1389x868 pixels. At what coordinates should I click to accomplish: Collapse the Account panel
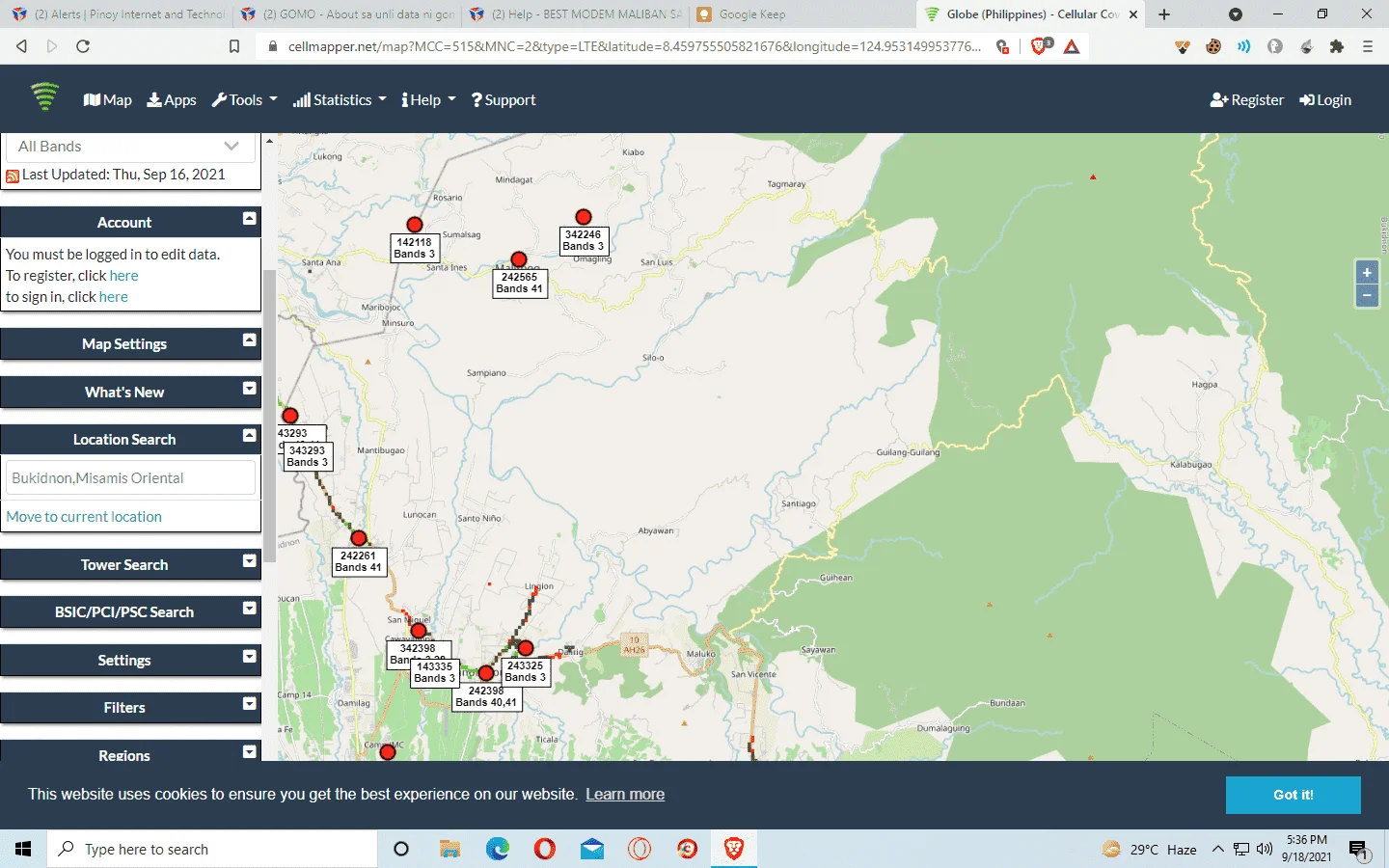coord(250,219)
